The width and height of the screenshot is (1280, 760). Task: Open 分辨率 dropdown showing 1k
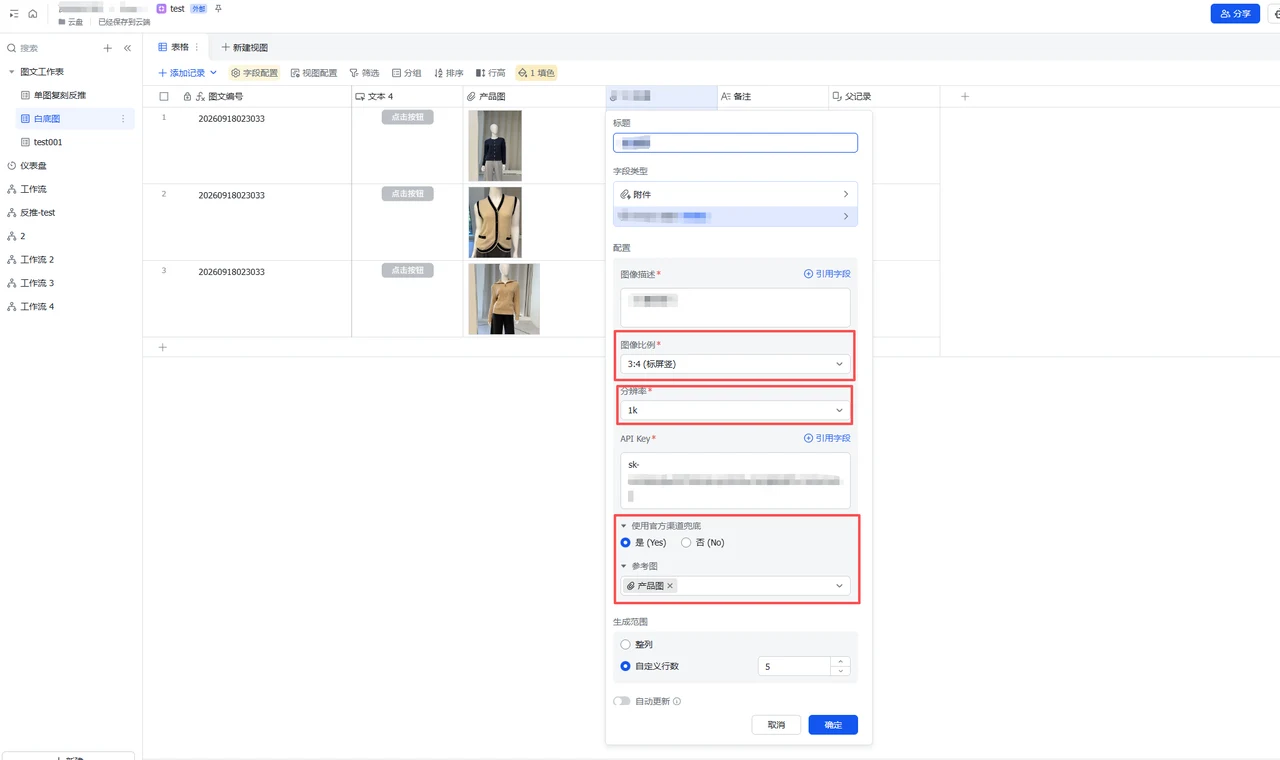click(x=735, y=410)
